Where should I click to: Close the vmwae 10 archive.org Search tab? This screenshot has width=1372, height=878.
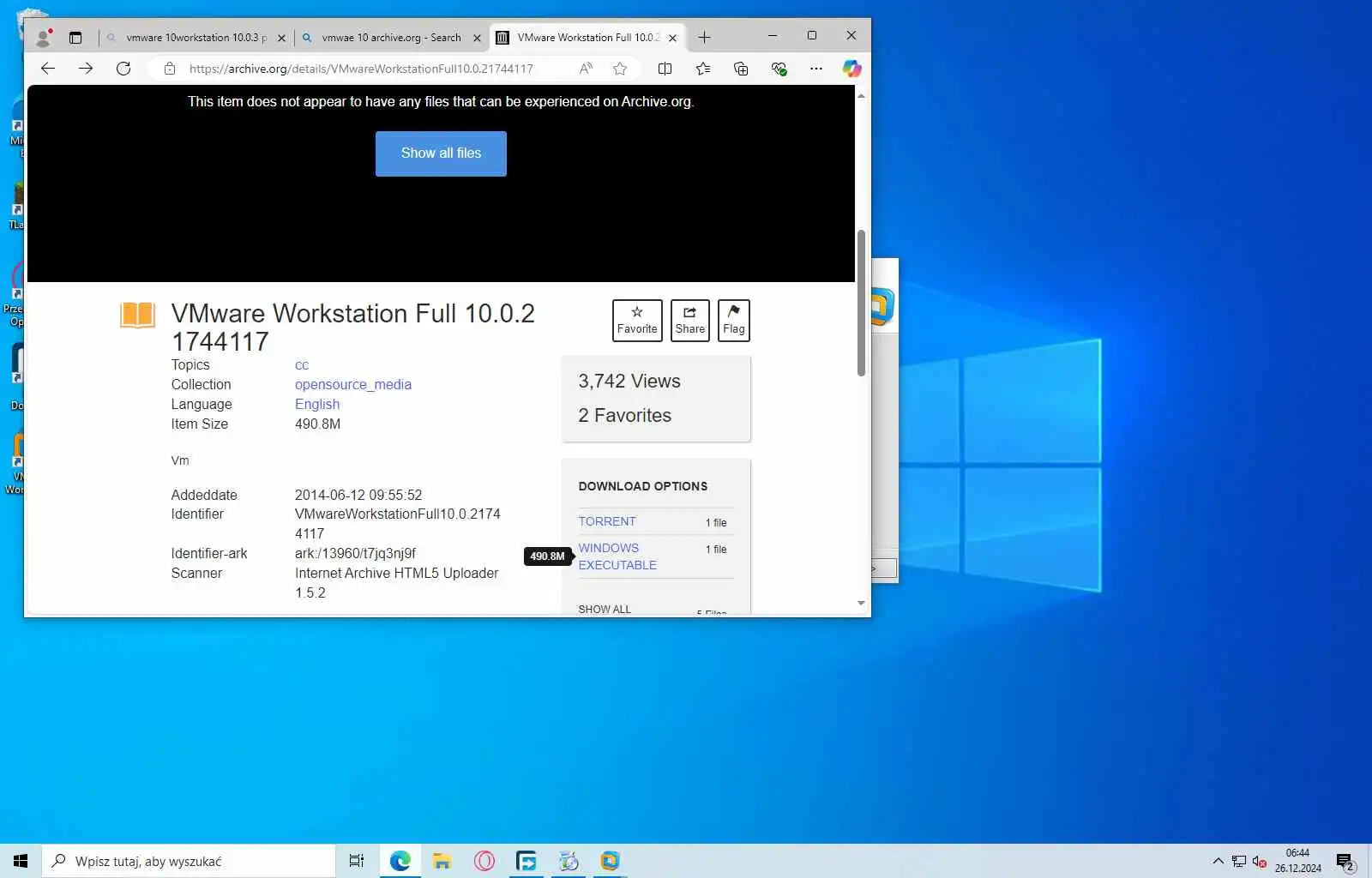478,38
